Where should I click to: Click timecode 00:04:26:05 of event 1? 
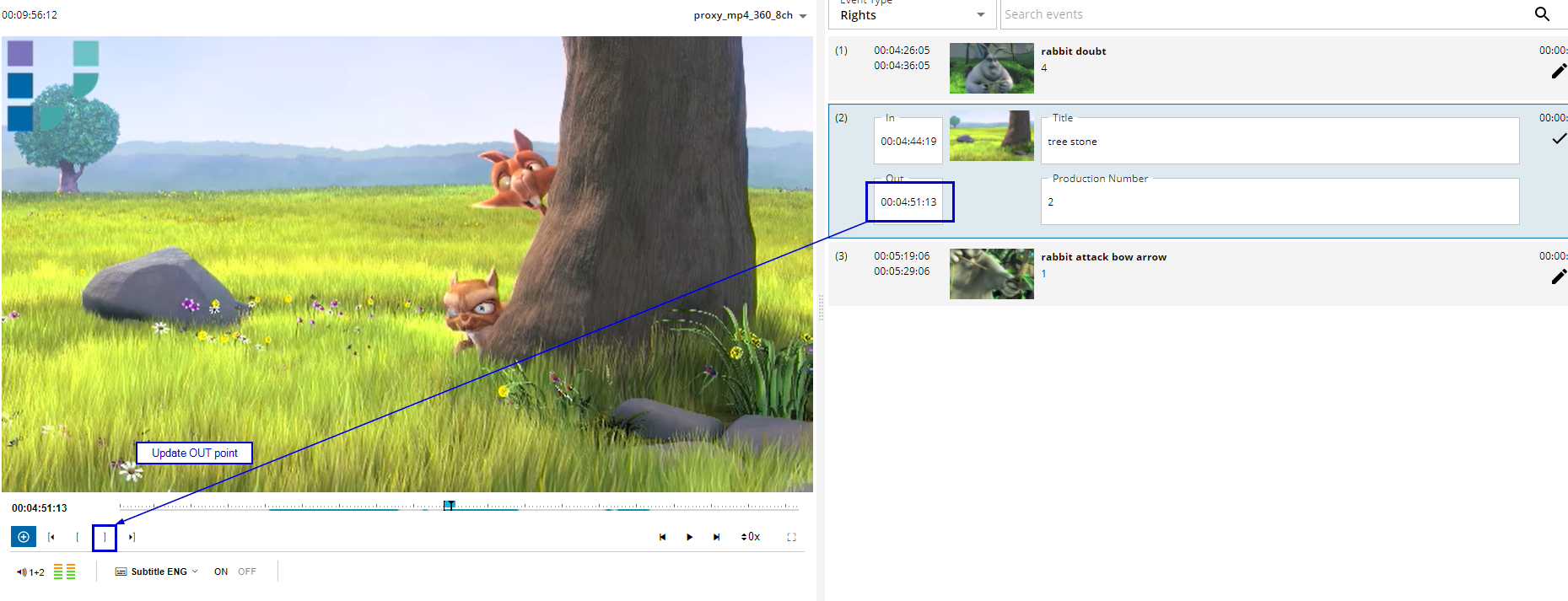point(902,51)
